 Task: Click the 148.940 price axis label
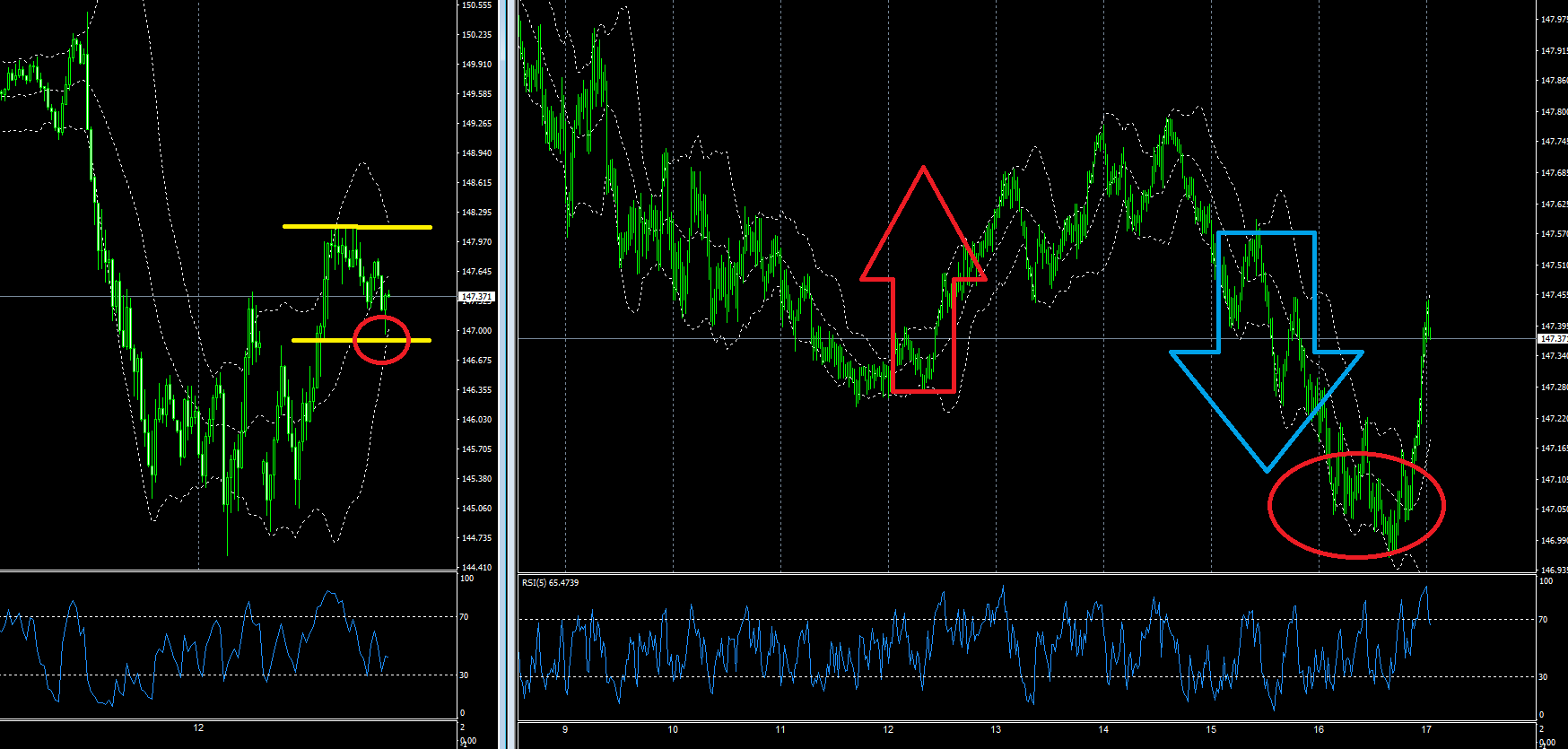tap(476, 153)
